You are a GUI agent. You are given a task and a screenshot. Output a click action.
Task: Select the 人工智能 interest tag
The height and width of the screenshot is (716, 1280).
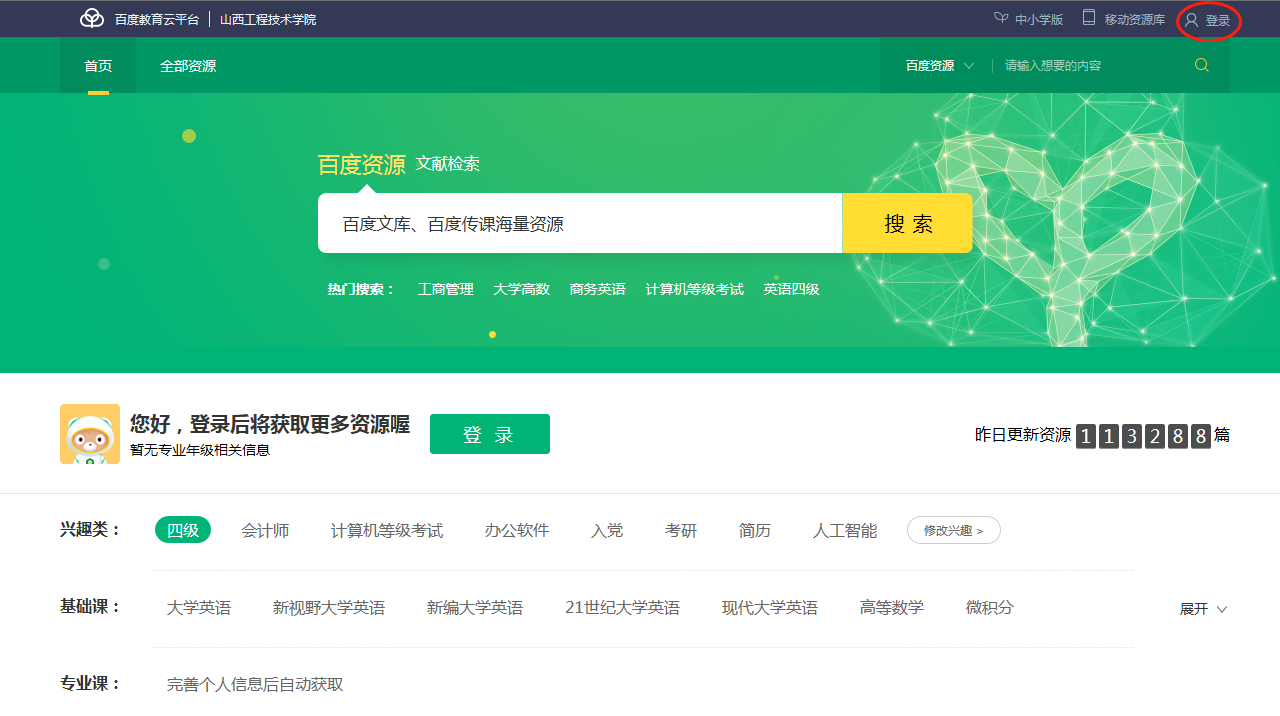click(845, 531)
